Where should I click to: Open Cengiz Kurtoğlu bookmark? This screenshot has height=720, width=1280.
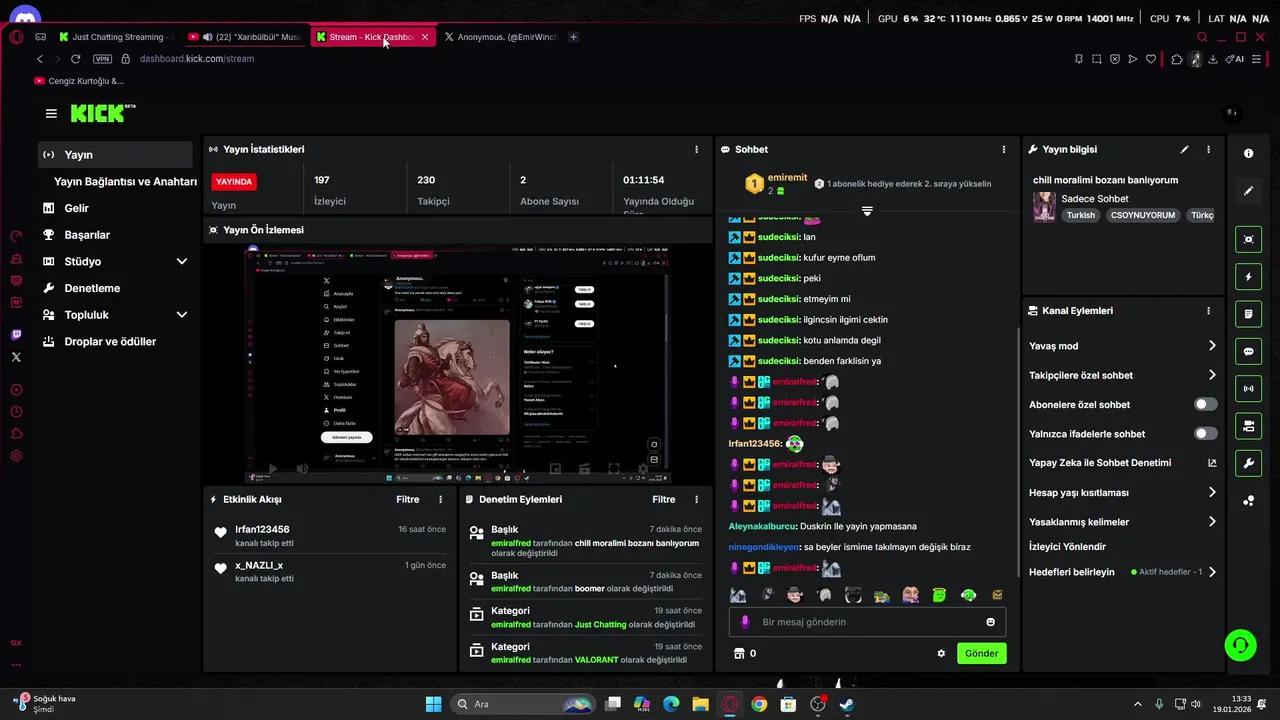click(x=79, y=81)
